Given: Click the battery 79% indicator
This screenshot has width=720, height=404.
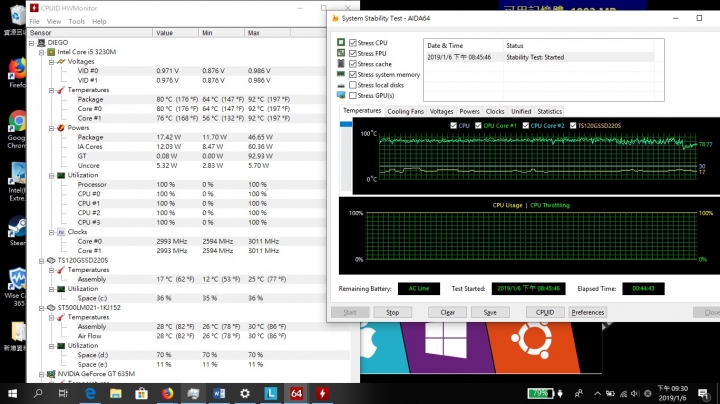Looking at the screenshot, I should [x=541, y=393].
